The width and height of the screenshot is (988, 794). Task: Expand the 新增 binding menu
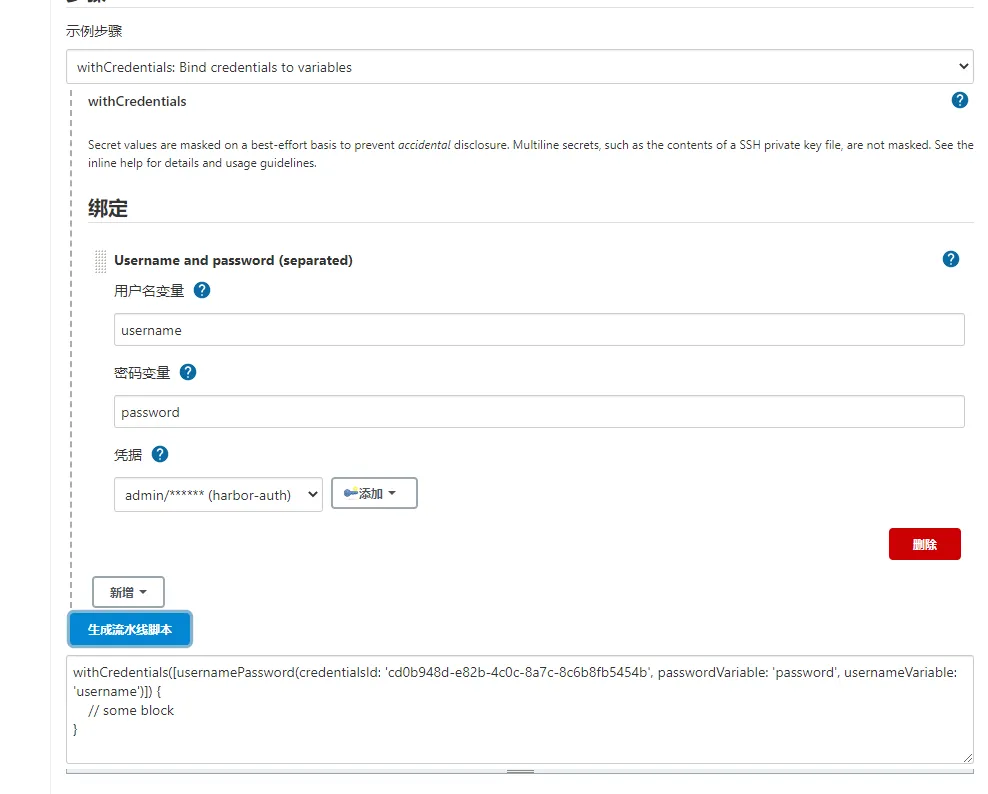point(128,592)
